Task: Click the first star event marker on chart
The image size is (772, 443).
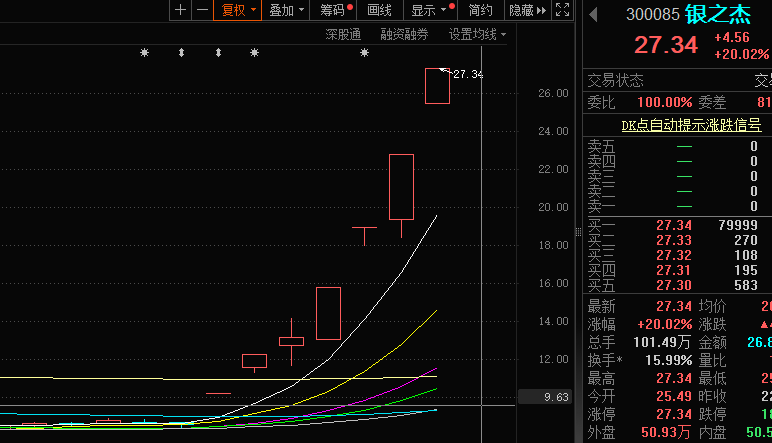Action: click(144, 52)
